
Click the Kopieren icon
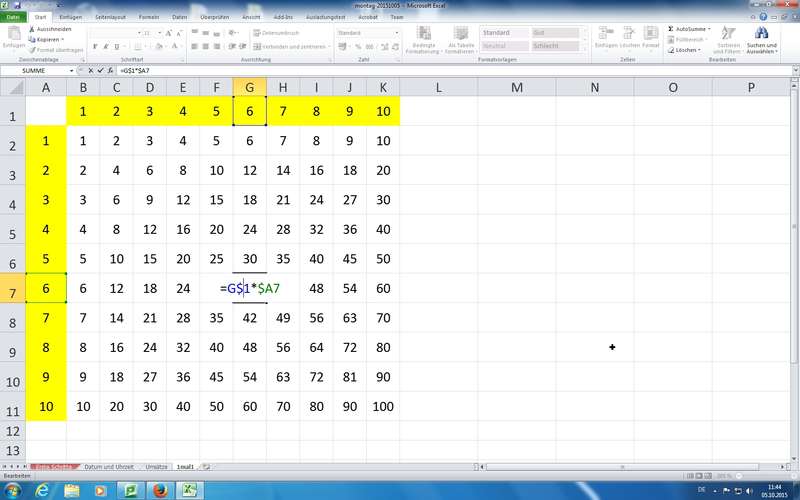click(32, 39)
